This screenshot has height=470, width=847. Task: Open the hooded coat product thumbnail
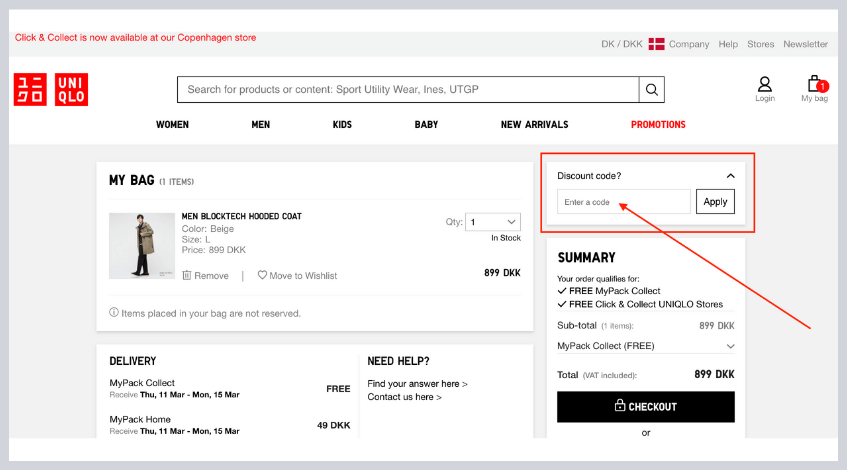pos(135,245)
